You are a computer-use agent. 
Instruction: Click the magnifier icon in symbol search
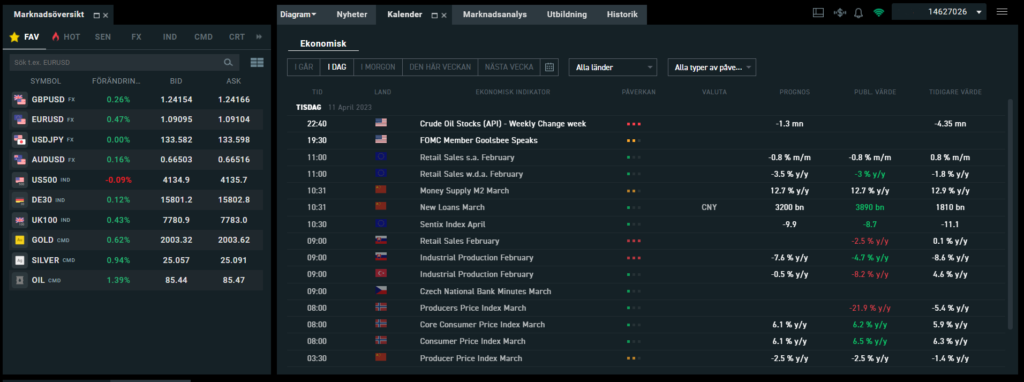point(228,63)
